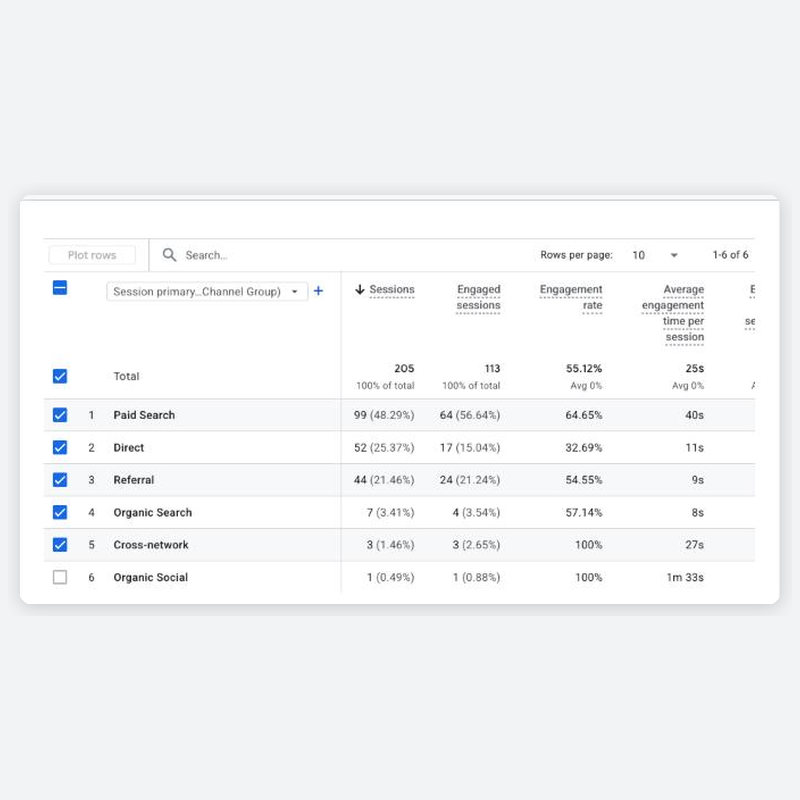The image size is (800, 800).
Task: Sort by Engagement rate column header
Action: click(x=571, y=297)
